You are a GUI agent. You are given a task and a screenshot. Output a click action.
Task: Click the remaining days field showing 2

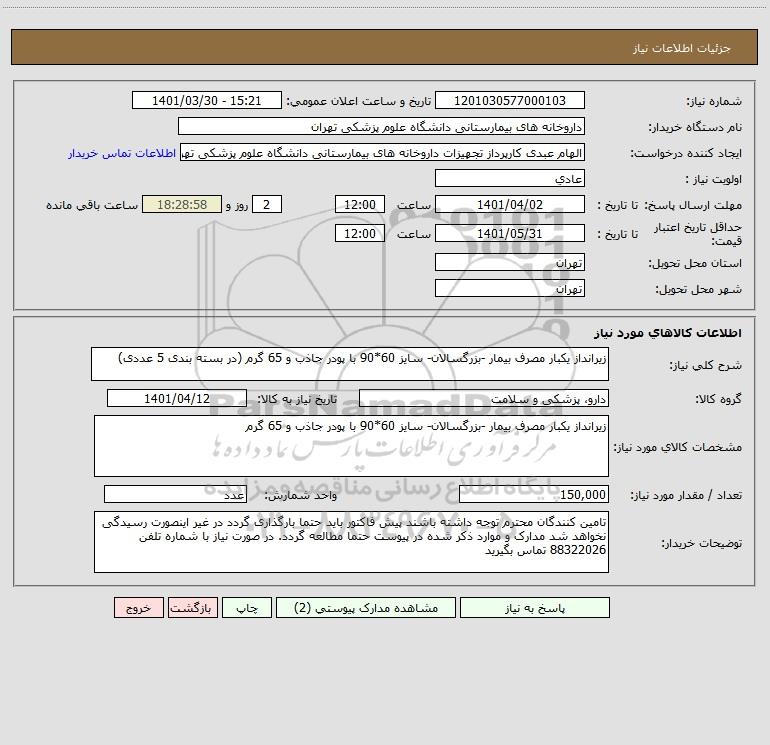tap(267, 204)
